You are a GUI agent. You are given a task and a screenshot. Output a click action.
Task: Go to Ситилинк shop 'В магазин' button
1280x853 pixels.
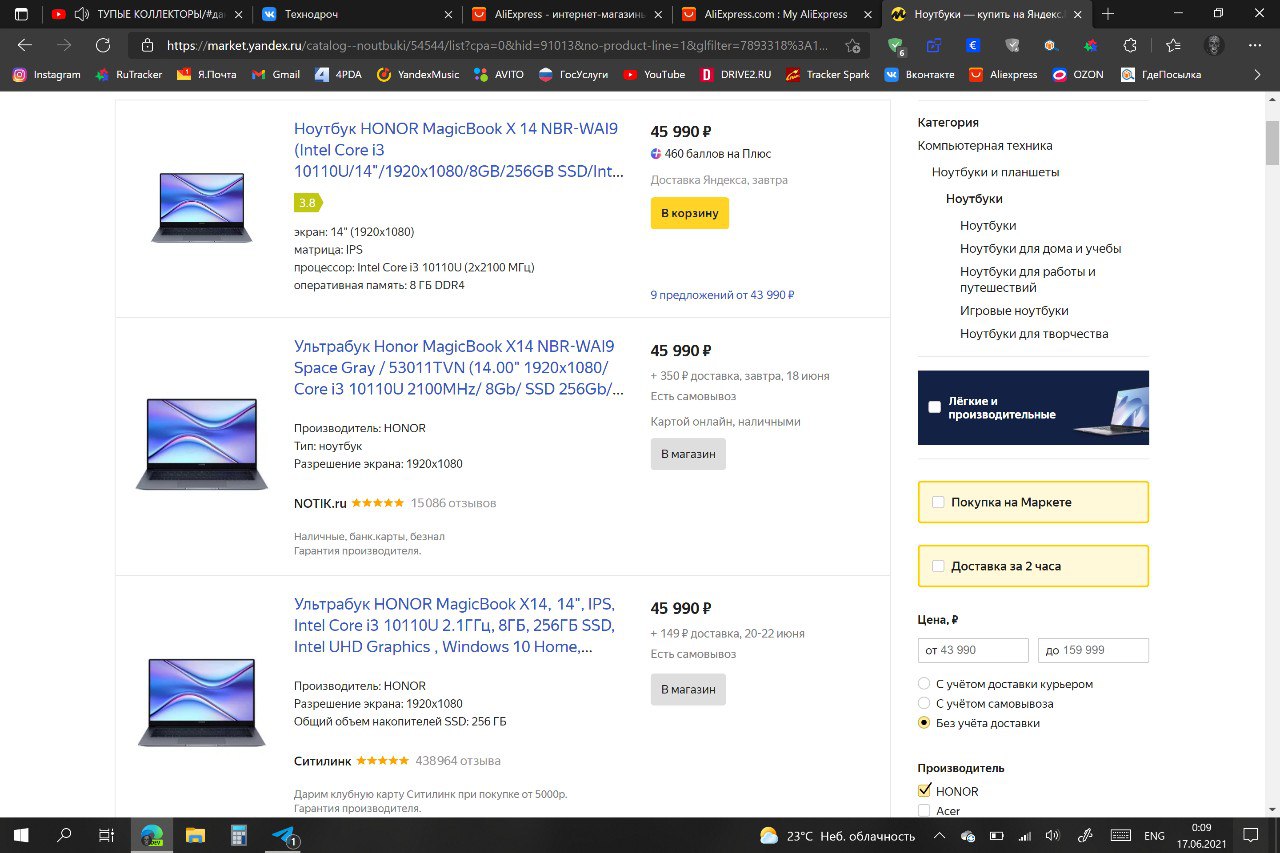click(x=688, y=690)
